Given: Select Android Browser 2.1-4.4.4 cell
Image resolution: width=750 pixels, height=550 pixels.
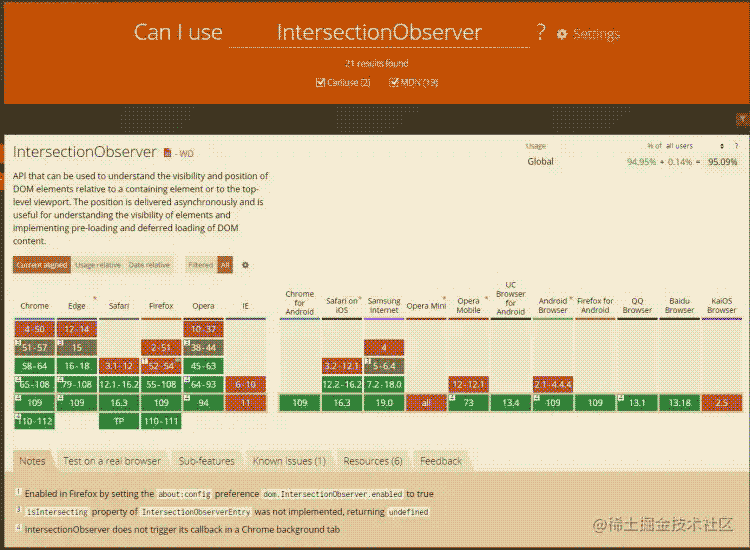Looking at the screenshot, I should click(x=552, y=384).
